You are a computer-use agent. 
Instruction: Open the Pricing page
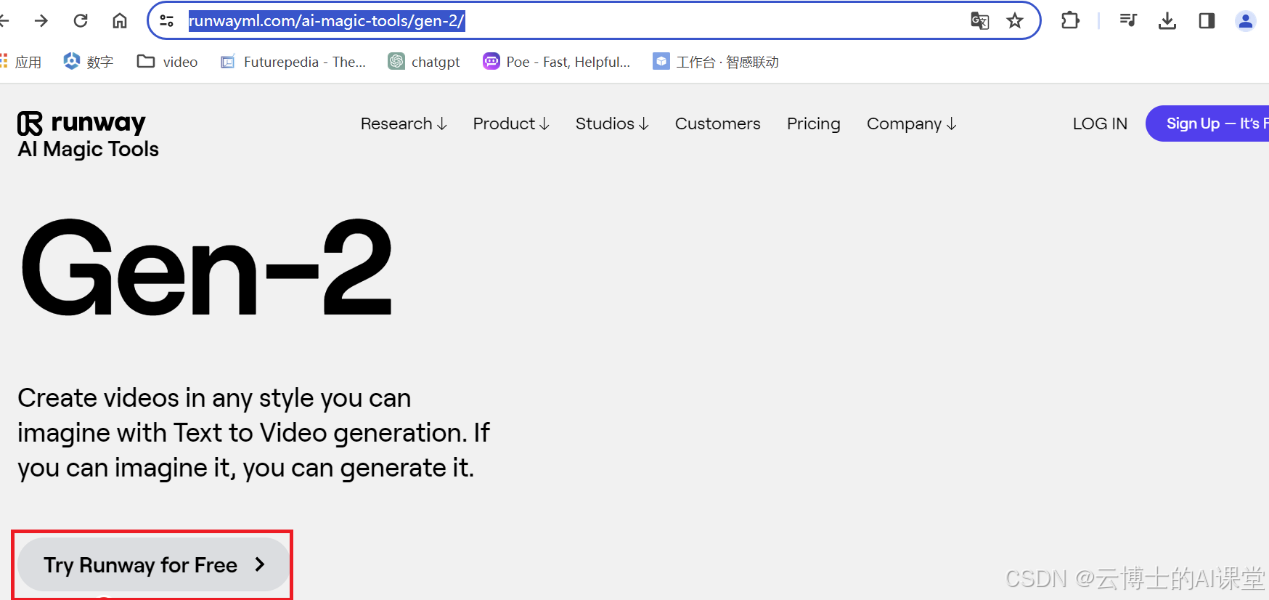click(x=813, y=124)
